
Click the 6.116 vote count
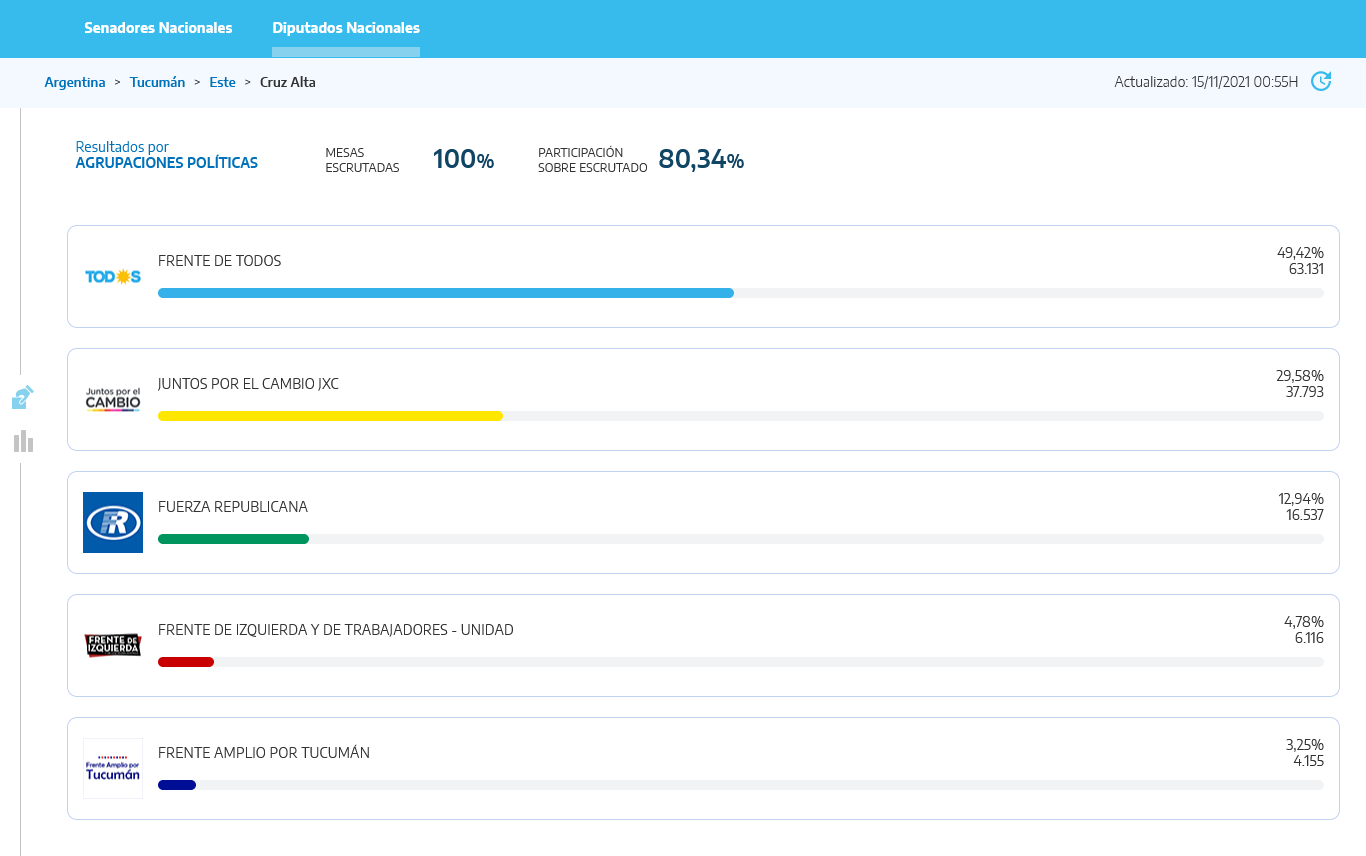[x=1309, y=638]
